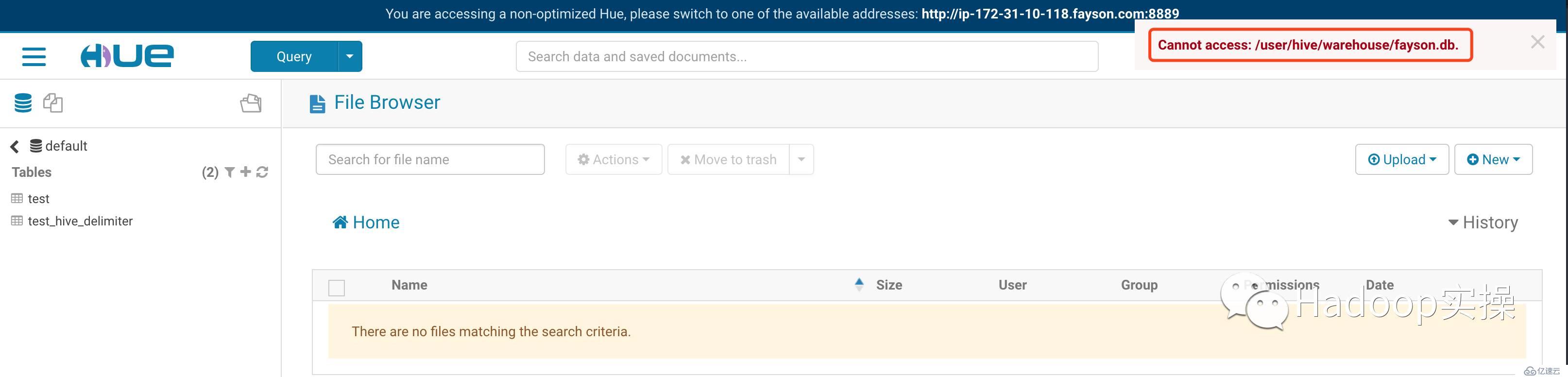Focus the Search for file name field

click(x=430, y=159)
